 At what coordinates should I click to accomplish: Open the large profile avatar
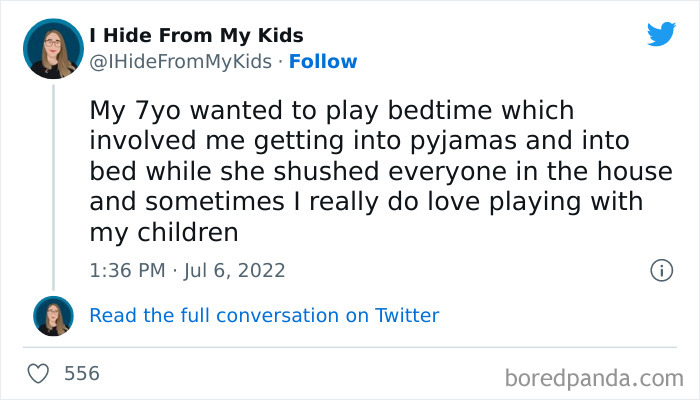point(54,49)
